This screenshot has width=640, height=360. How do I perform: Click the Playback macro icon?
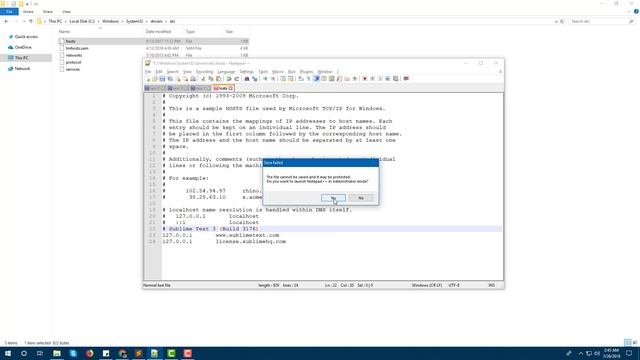380,79
